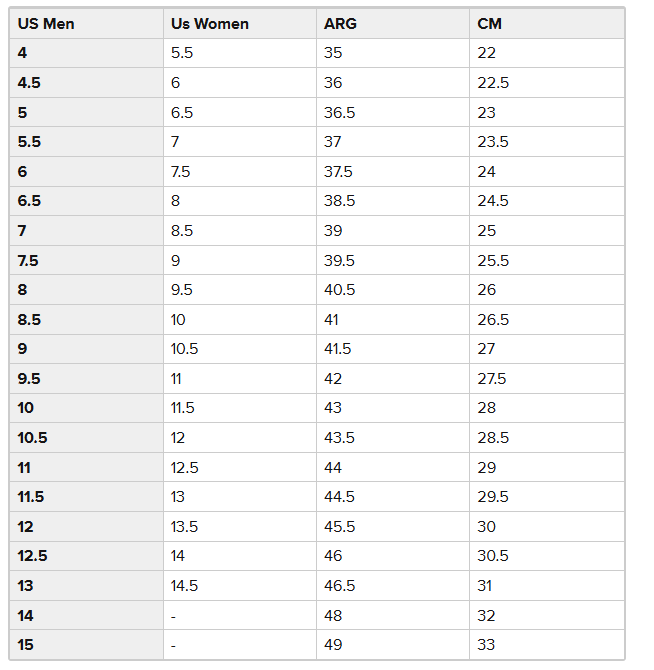
Task: Click the Us Women column header
Action: pyautogui.click(x=210, y=23)
